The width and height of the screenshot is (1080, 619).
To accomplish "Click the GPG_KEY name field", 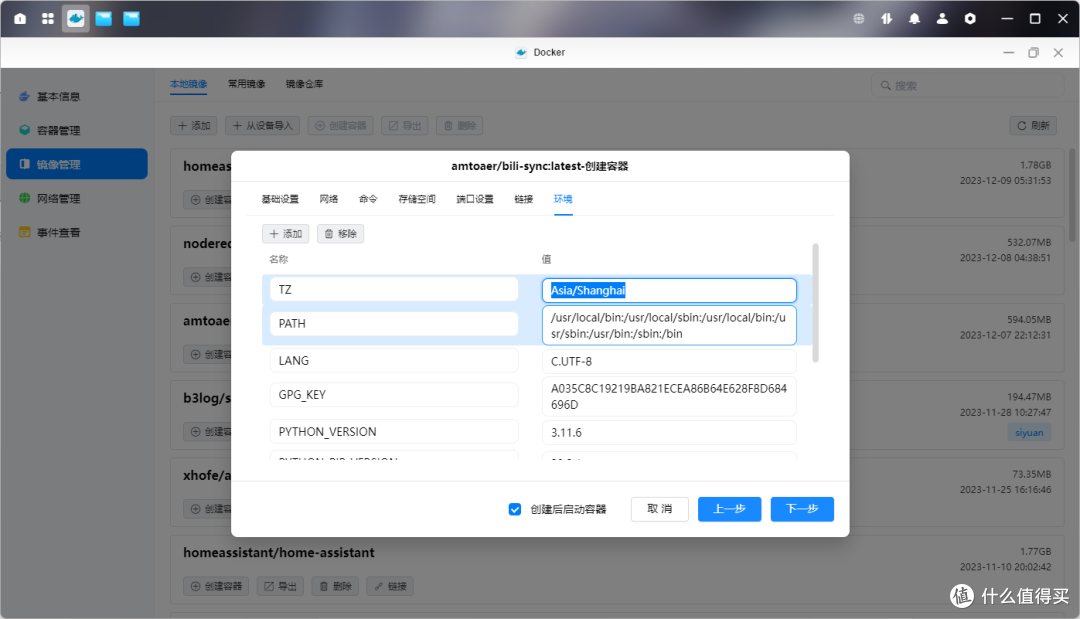I will pos(394,395).
